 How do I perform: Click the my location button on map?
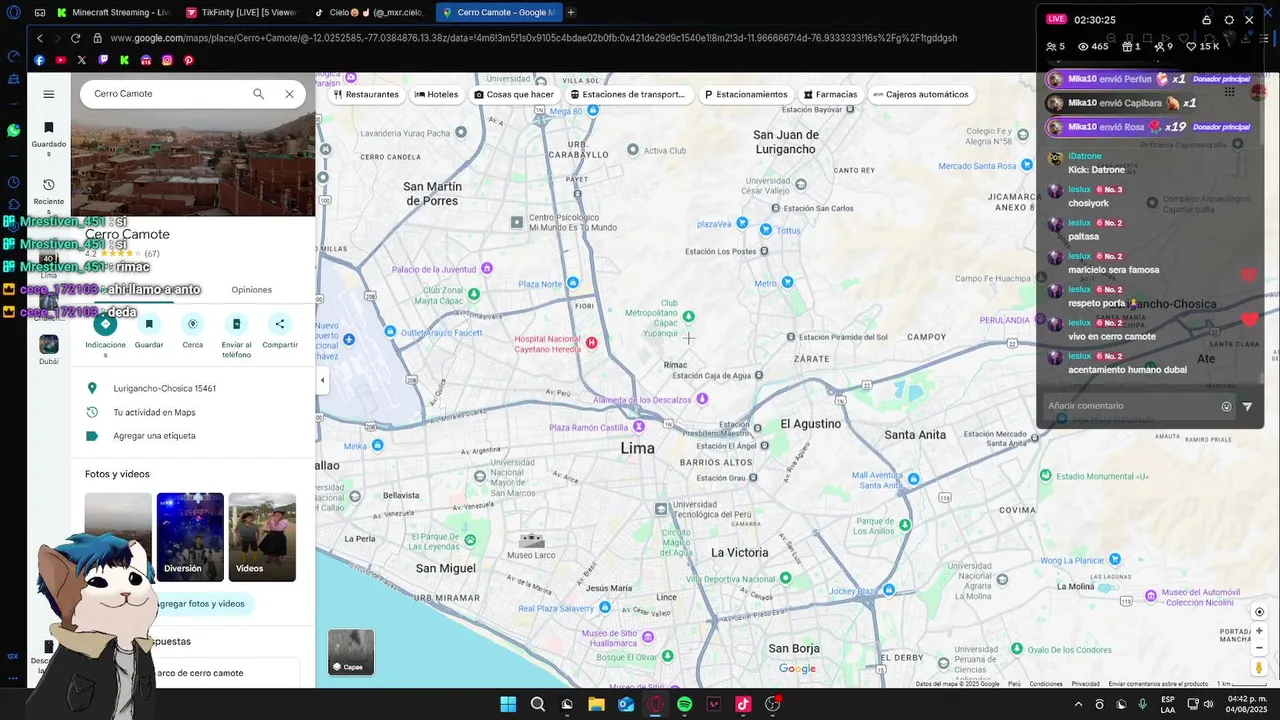(1259, 612)
